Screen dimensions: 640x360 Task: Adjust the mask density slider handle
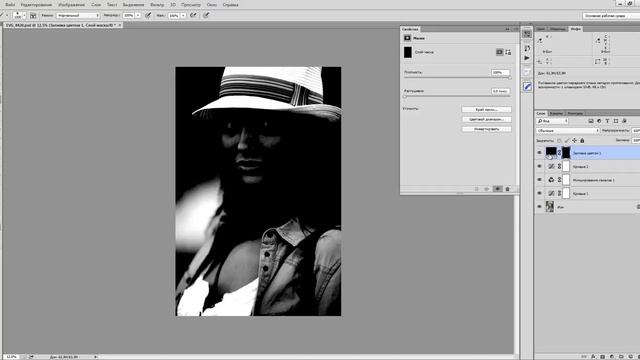509,78
